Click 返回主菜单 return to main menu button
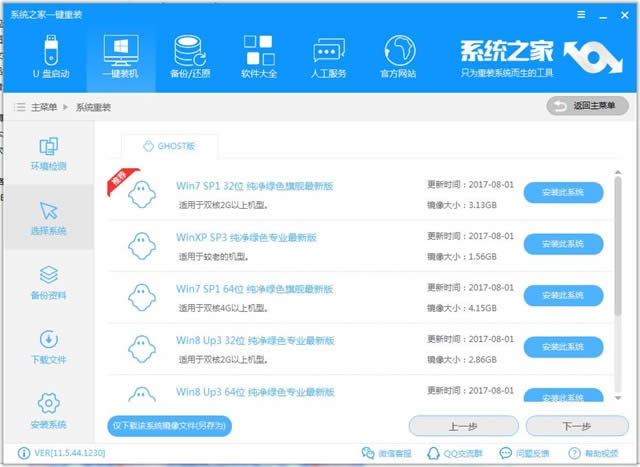The width and height of the screenshot is (640, 467). click(x=587, y=106)
